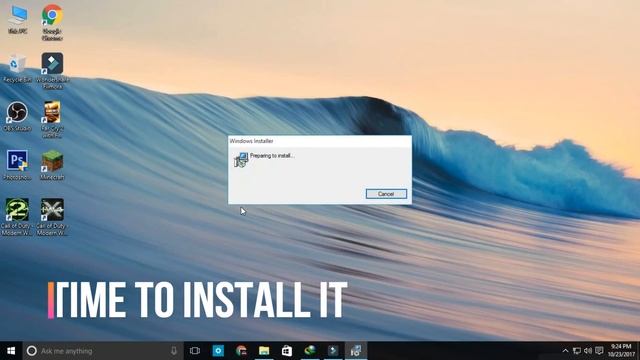Open Google Chrome desktop shortcut
Screen dimensions: 640x360
tap(52, 22)
